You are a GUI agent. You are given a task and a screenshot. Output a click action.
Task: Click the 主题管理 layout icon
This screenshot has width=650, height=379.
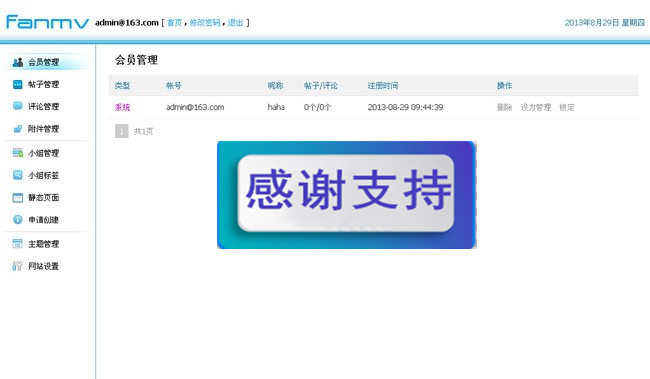click(x=17, y=244)
